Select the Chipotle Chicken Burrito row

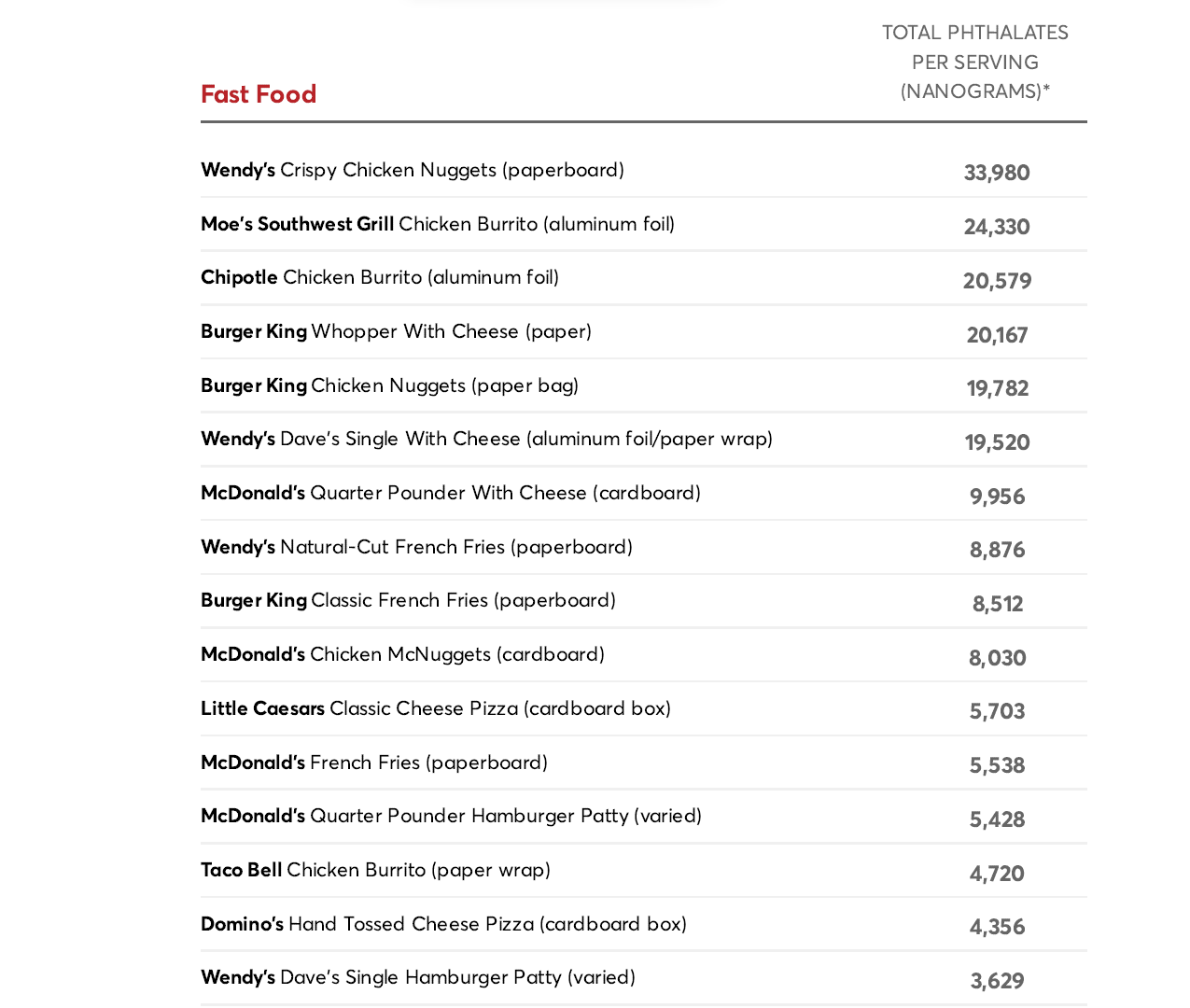380,277
